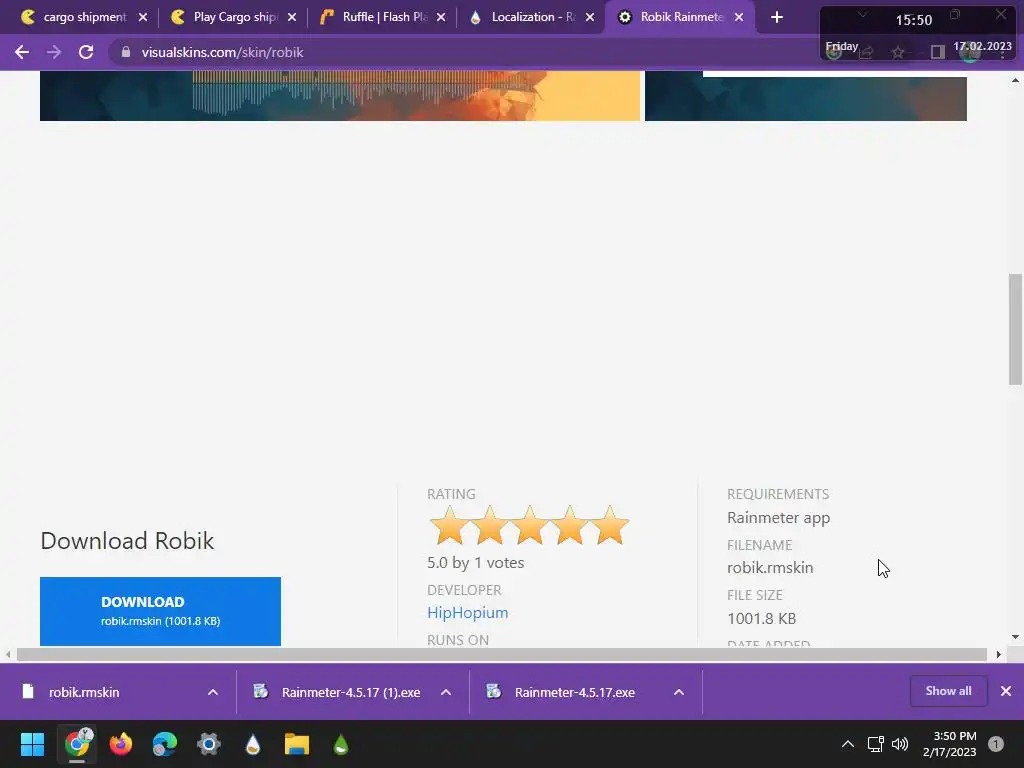Image resolution: width=1024 pixels, height=768 pixels.
Task: Click the forward navigation arrow
Action: pos(54,52)
